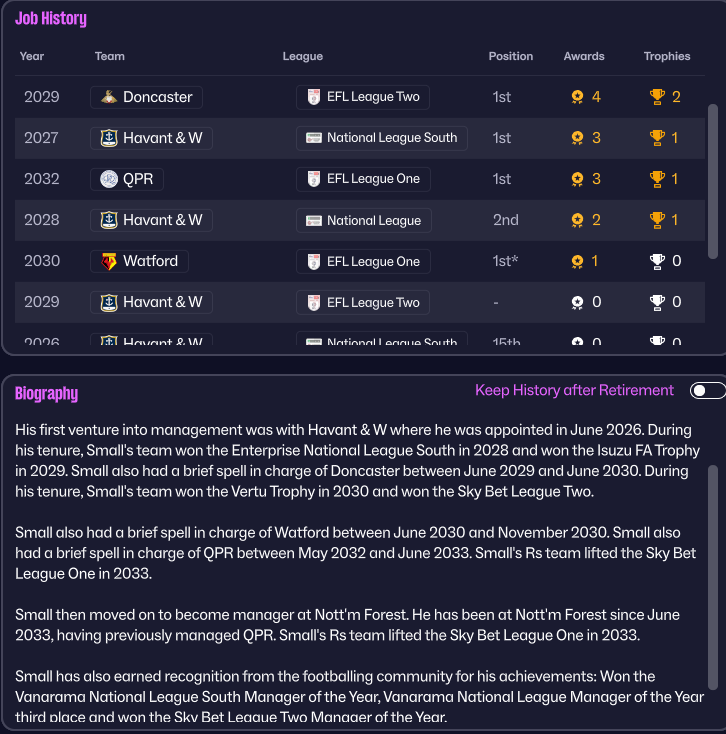Click the EFL League Two logo in Doncaster row
Image resolution: width=726 pixels, height=734 pixels.
(314, 97)
